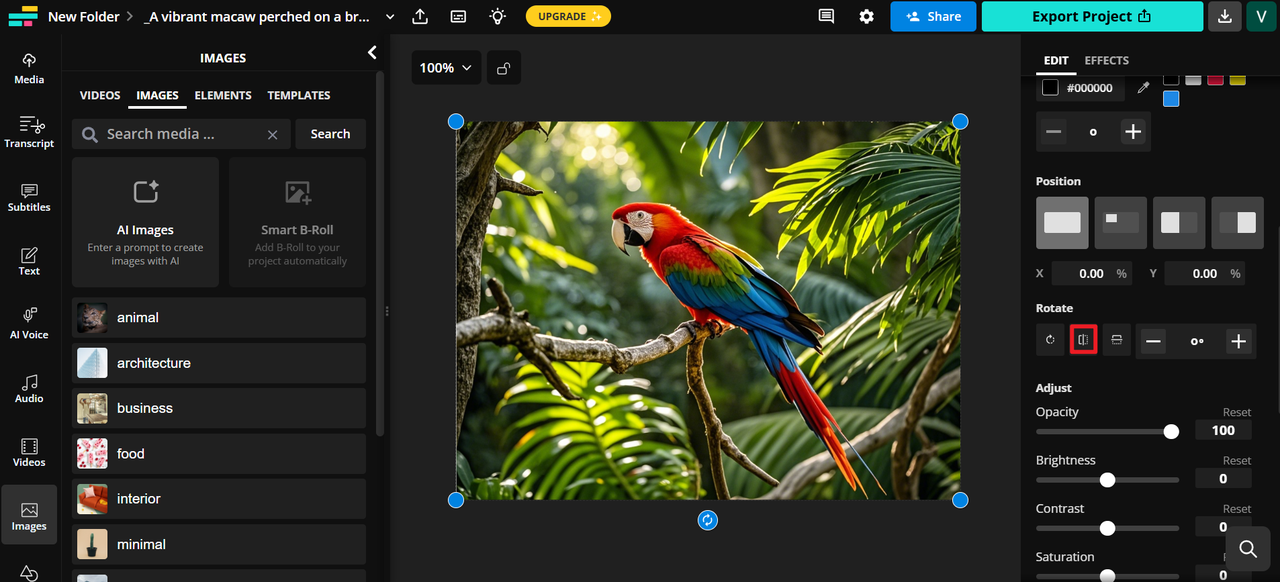1280x582 pixels.
Task: Click the #000000 color swatch
Action: (1050, 88)
